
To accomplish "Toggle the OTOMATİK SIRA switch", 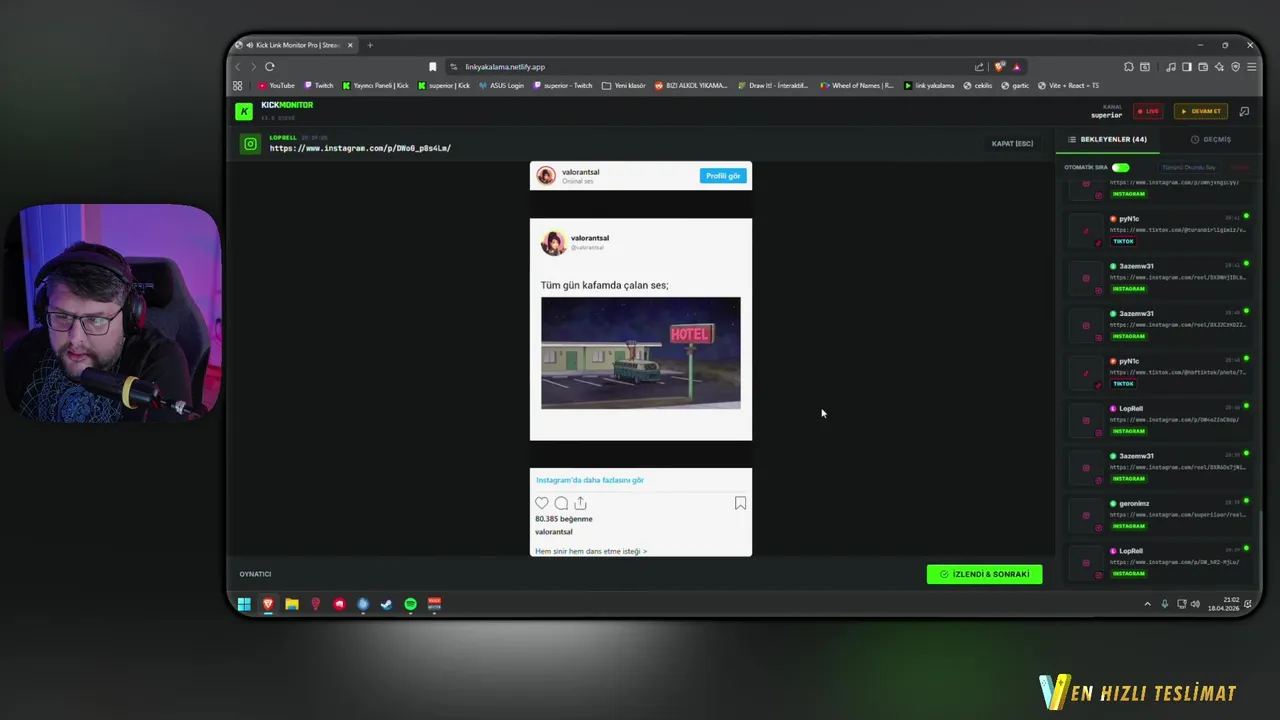I will click(x=1121, y=168).
